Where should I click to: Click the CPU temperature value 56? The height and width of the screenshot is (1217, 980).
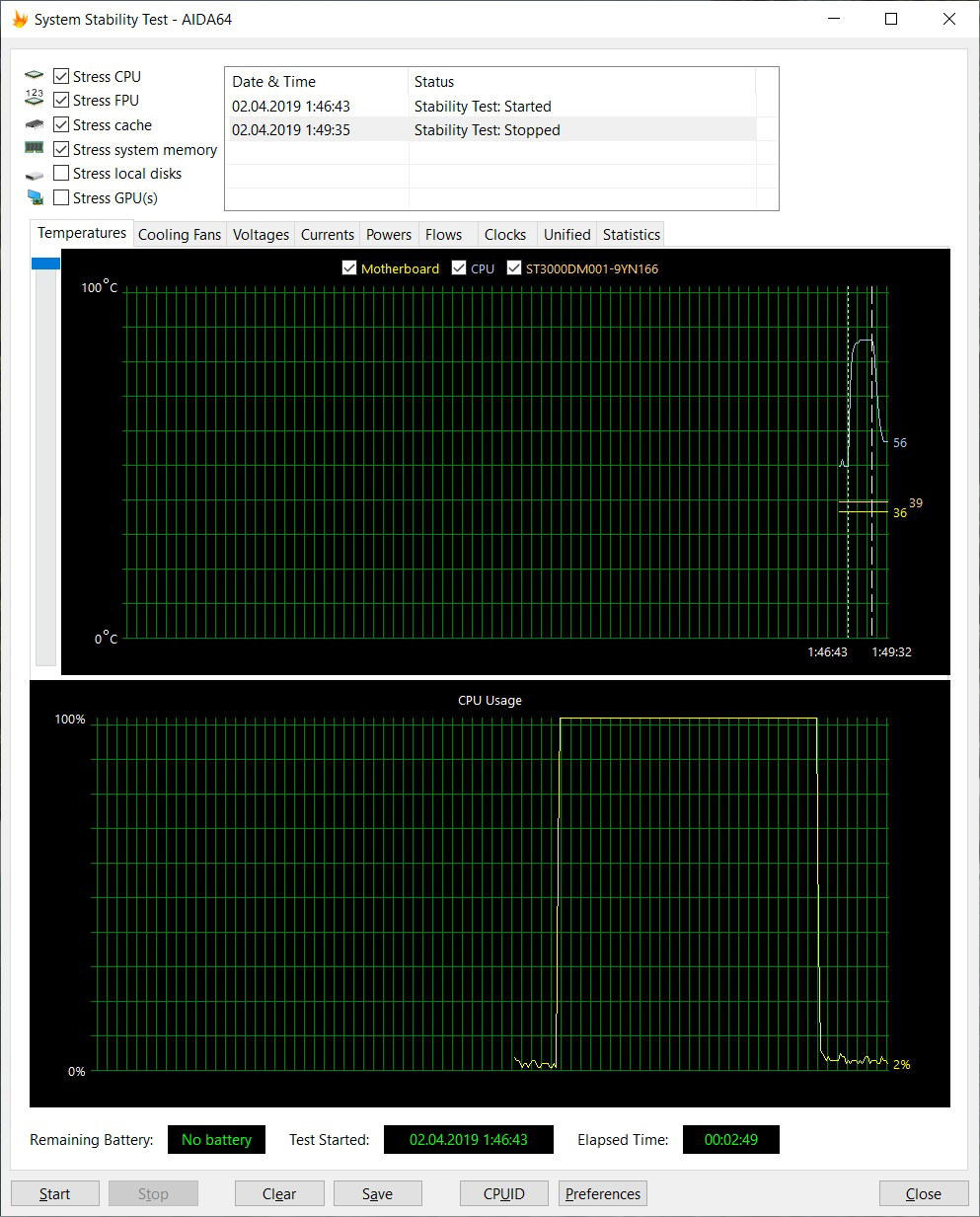900,442
